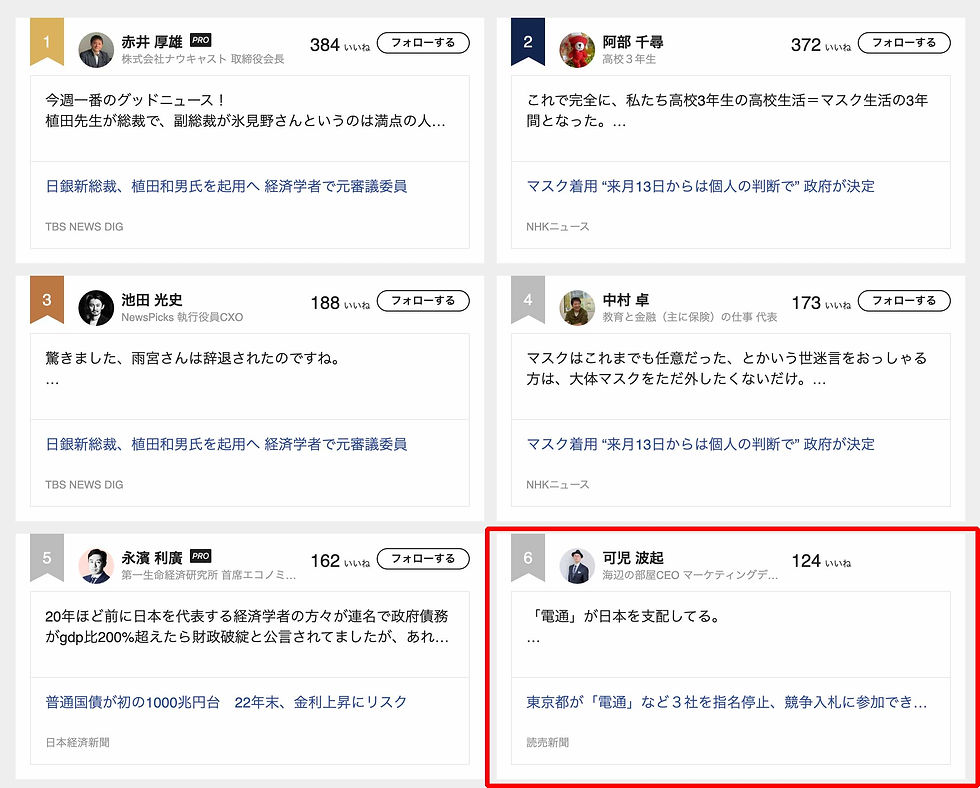Open 赤井 厚雄's profile avatar
This screenshot has width=980, height=788.
[x=96, y=50]
